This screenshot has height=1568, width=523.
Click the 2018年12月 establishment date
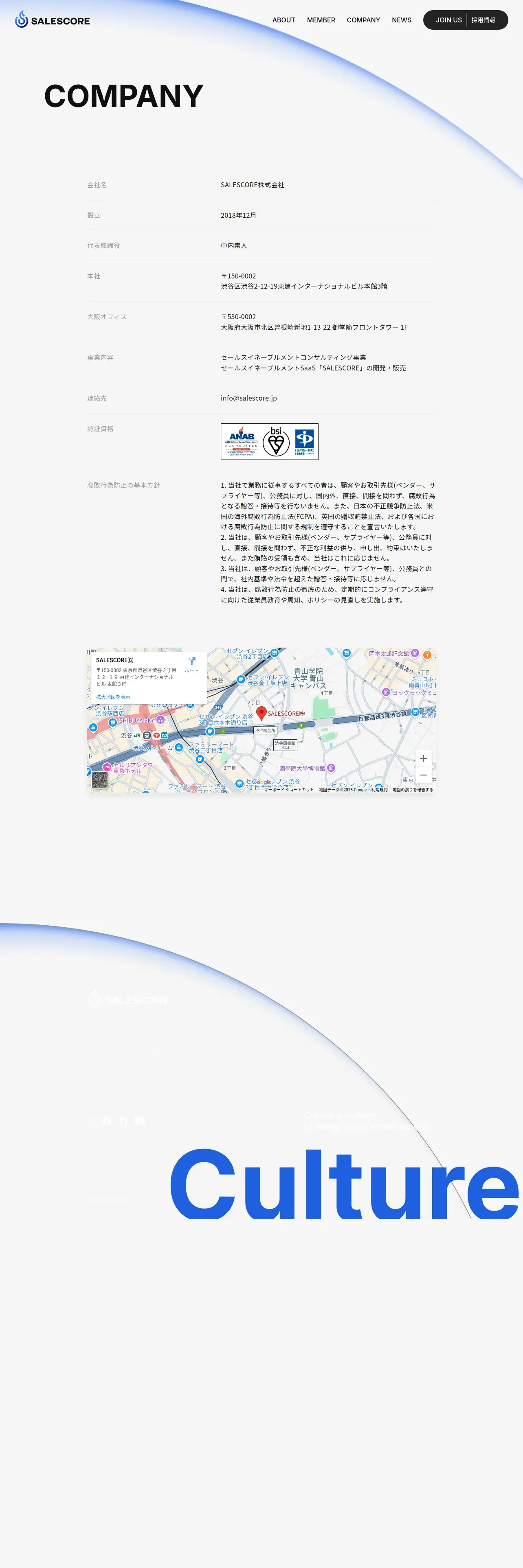coord(239,215)
